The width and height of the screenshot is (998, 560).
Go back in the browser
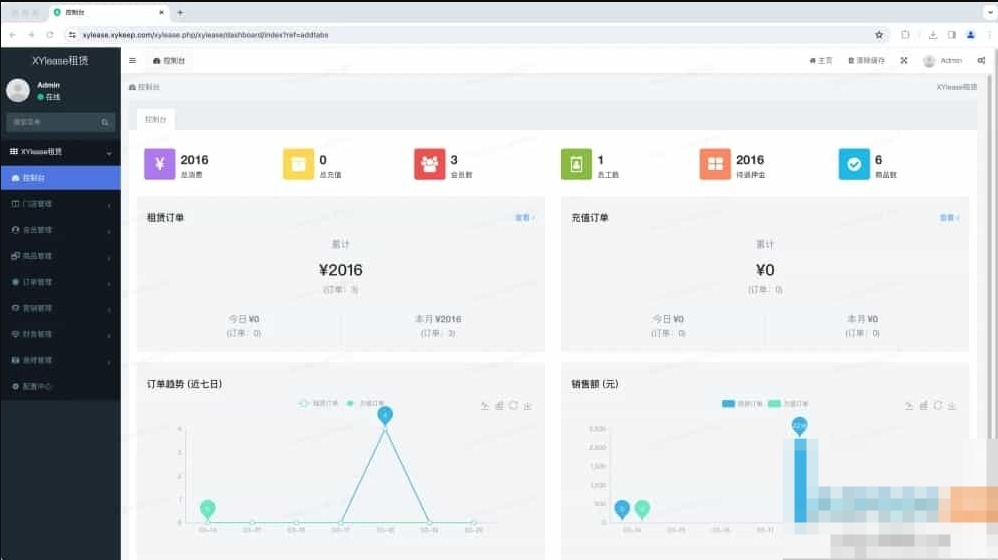[x=13, y=35]
